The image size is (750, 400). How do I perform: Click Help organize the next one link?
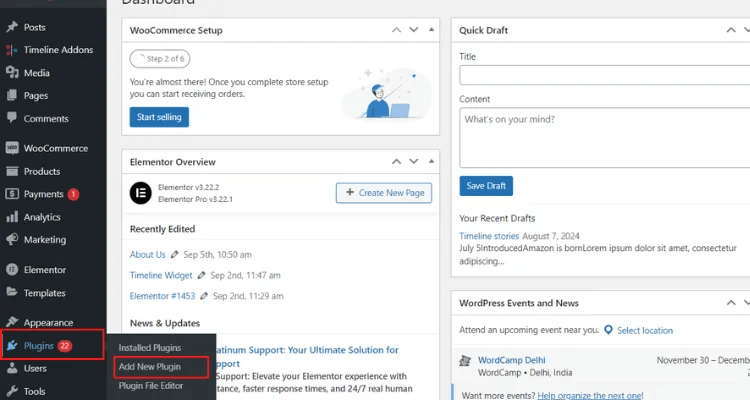point(590,396)
